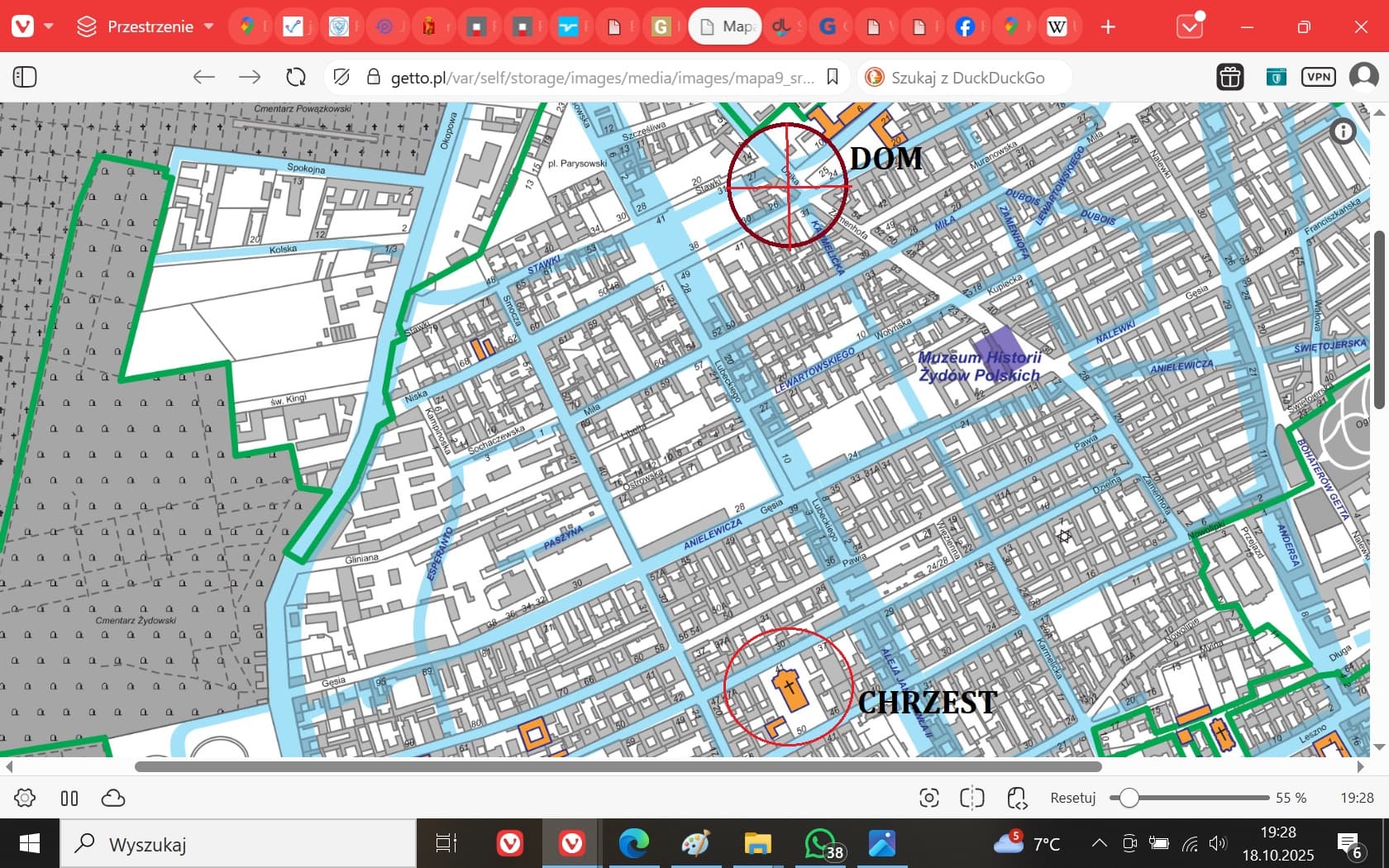Reload the current map page
1389x868 pixels.
pos(295,77)
